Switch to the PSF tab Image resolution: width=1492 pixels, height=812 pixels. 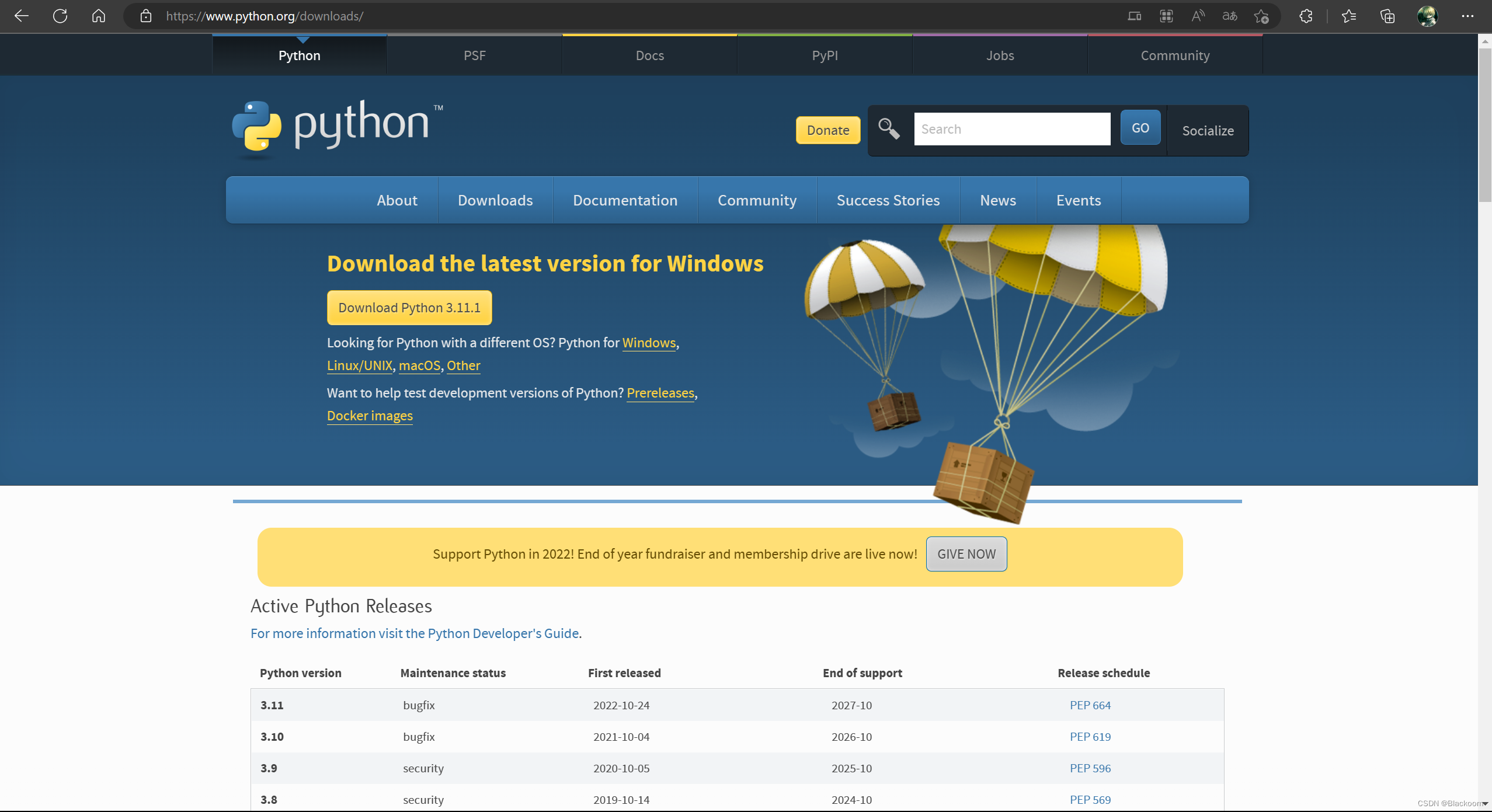click(x=475, y=55)
